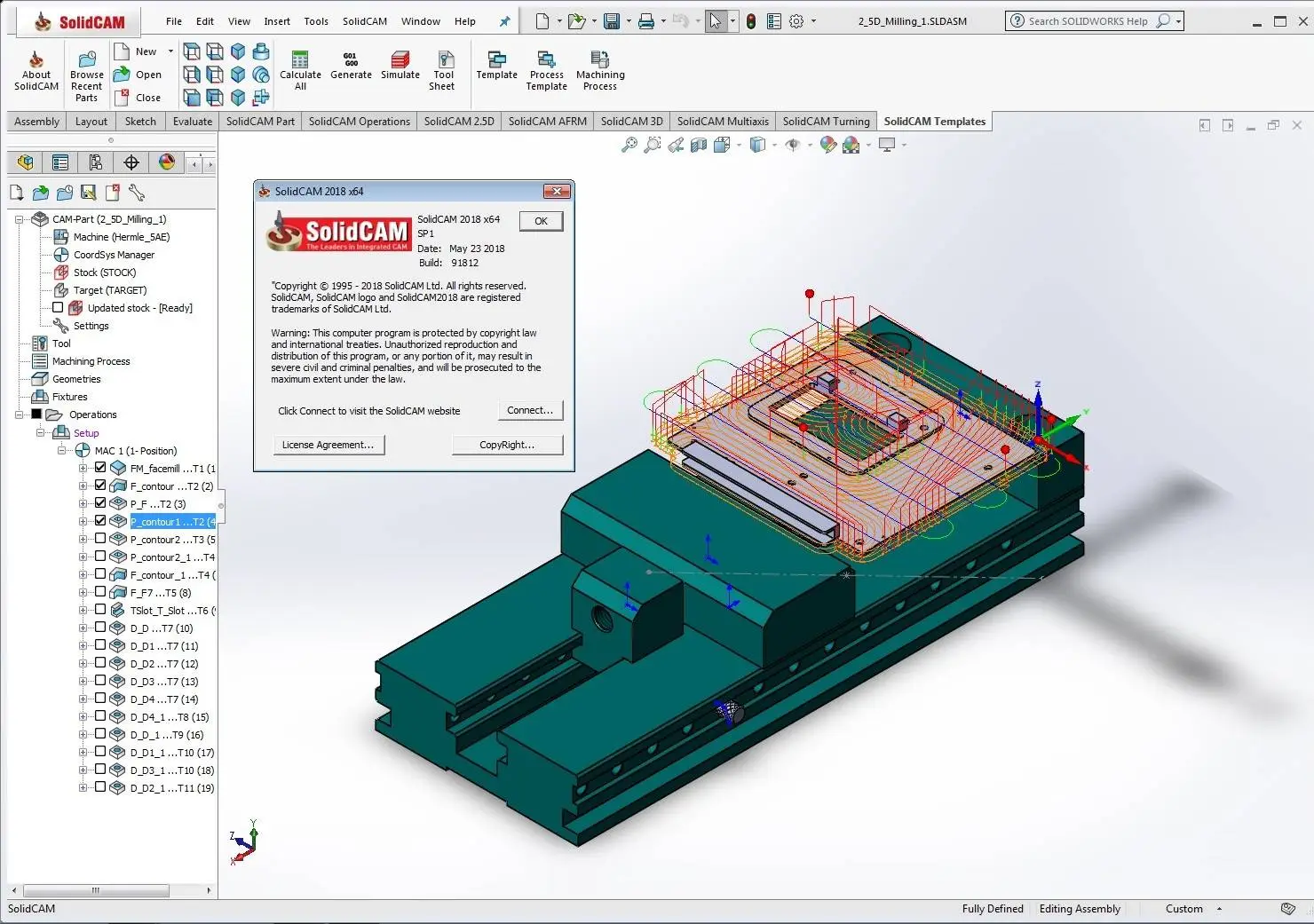The height and width of the screenshot is (924, 1314).
Task: Open the Tool Sheet
Action: pos(442,71)
